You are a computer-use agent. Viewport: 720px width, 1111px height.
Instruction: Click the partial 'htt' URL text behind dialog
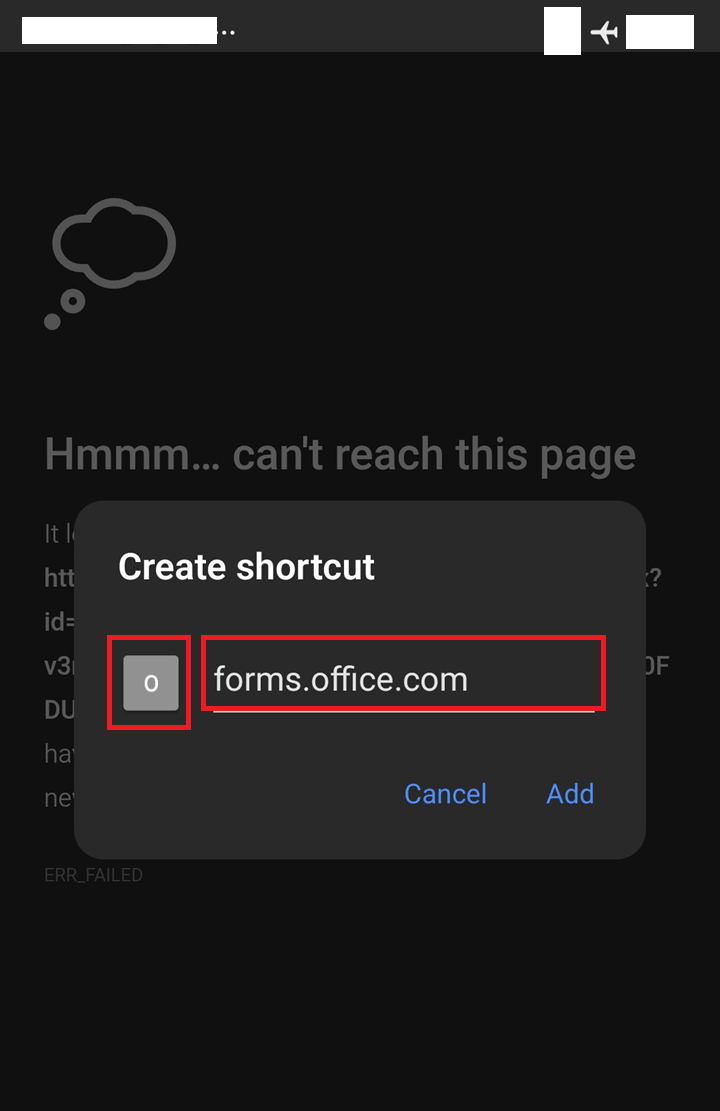[59, 577]
